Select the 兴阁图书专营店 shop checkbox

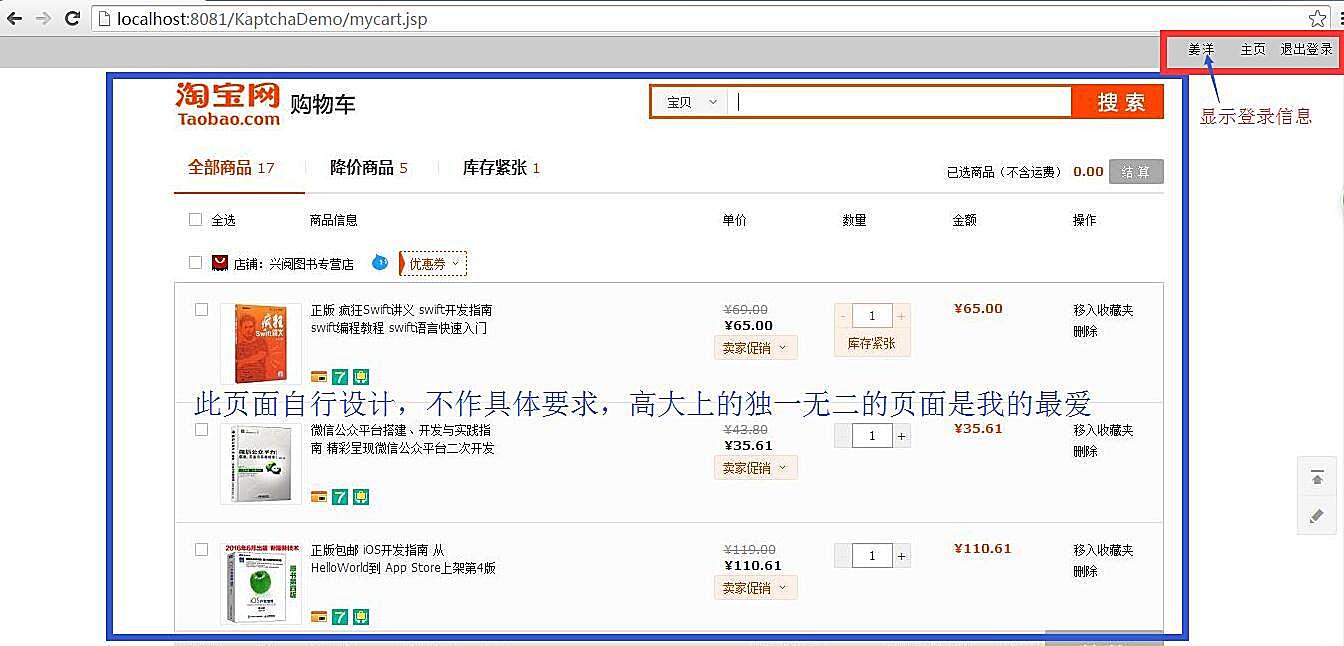coord(196,263)
